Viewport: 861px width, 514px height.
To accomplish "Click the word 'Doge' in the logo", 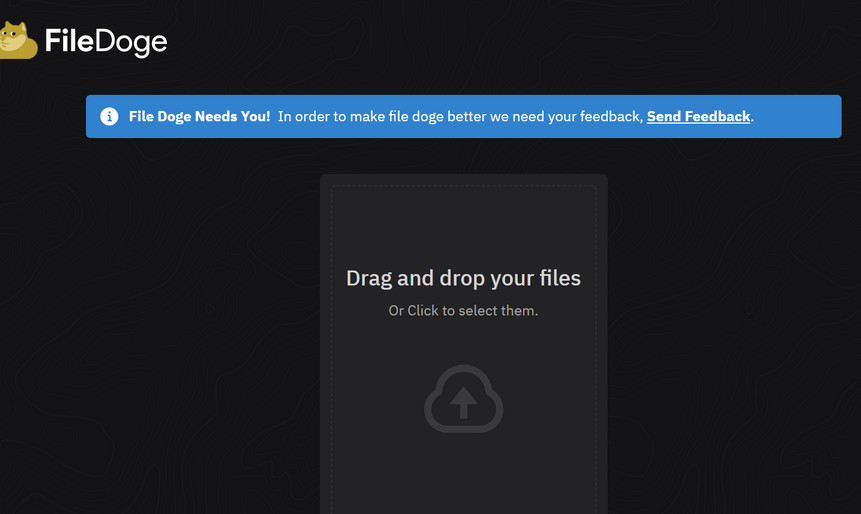I will pyautogui.click(x=130, y=42).
